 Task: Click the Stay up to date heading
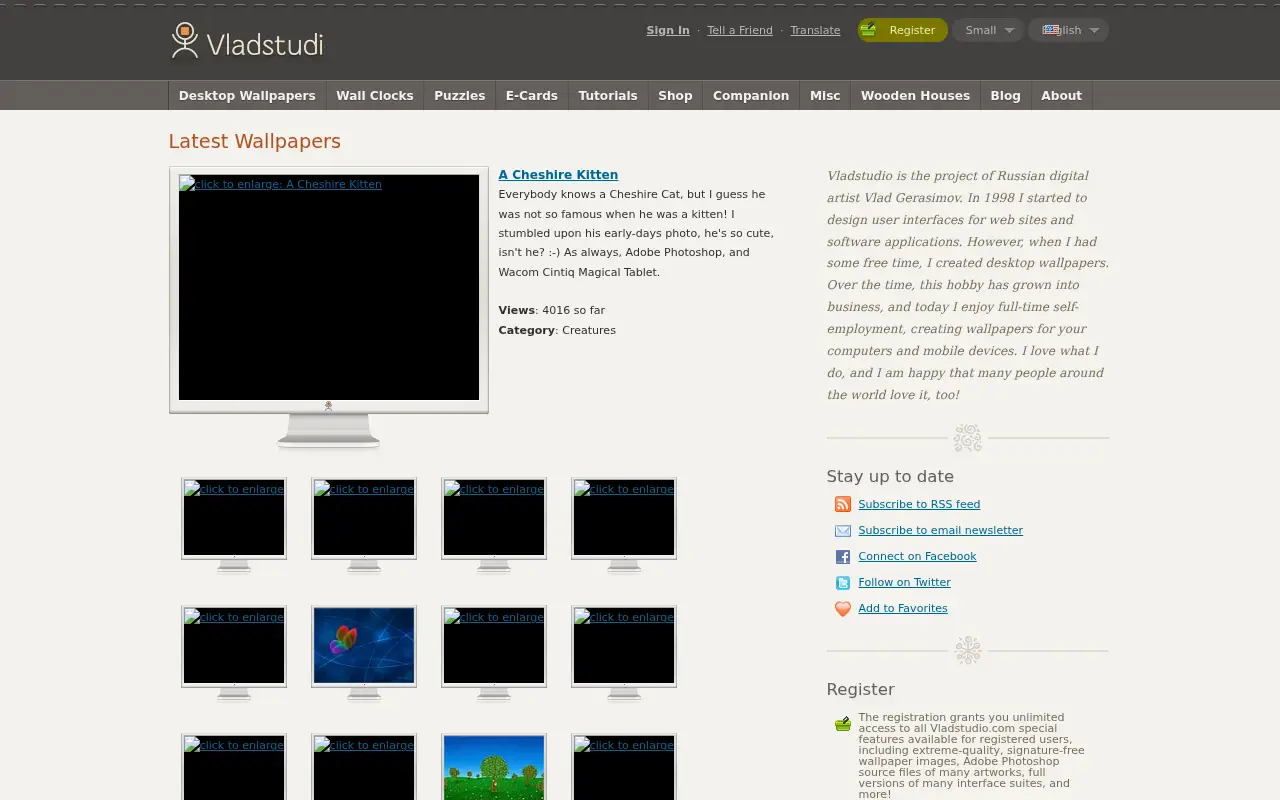click(890, 477)
